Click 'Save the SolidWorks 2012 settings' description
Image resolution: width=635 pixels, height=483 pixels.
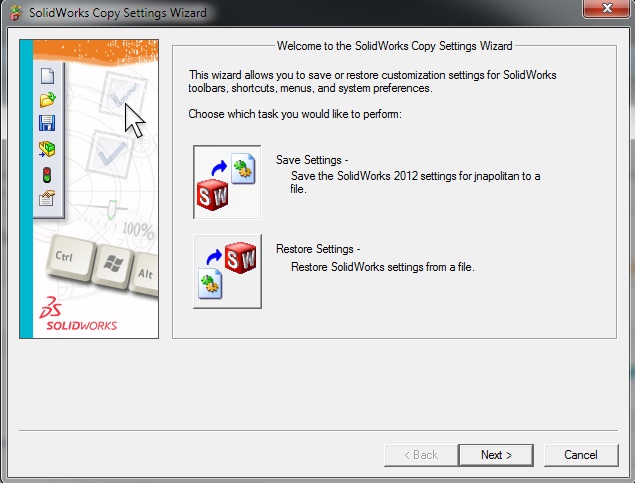[x=415, y=183]
